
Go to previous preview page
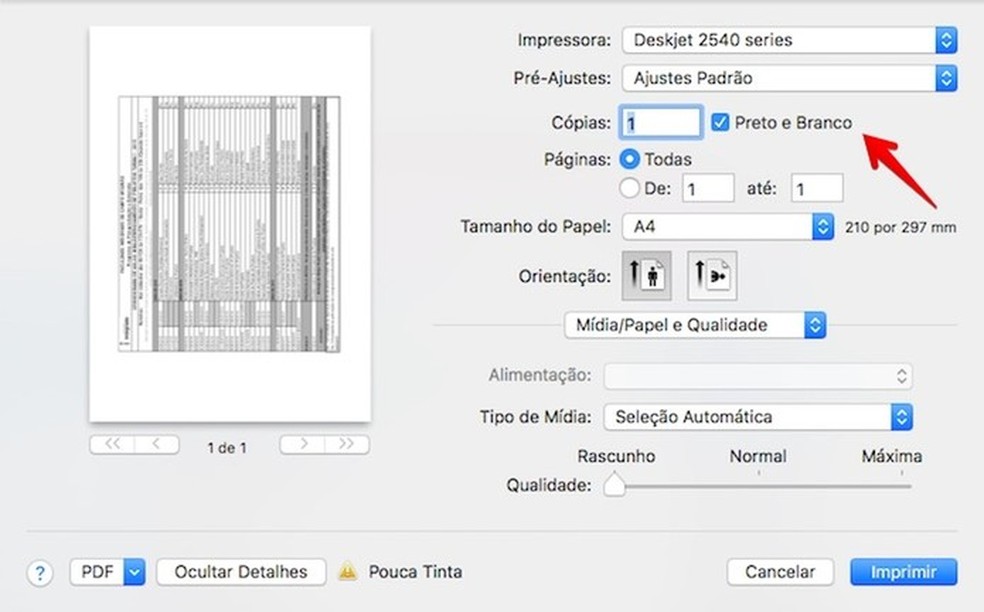(157, 445)
